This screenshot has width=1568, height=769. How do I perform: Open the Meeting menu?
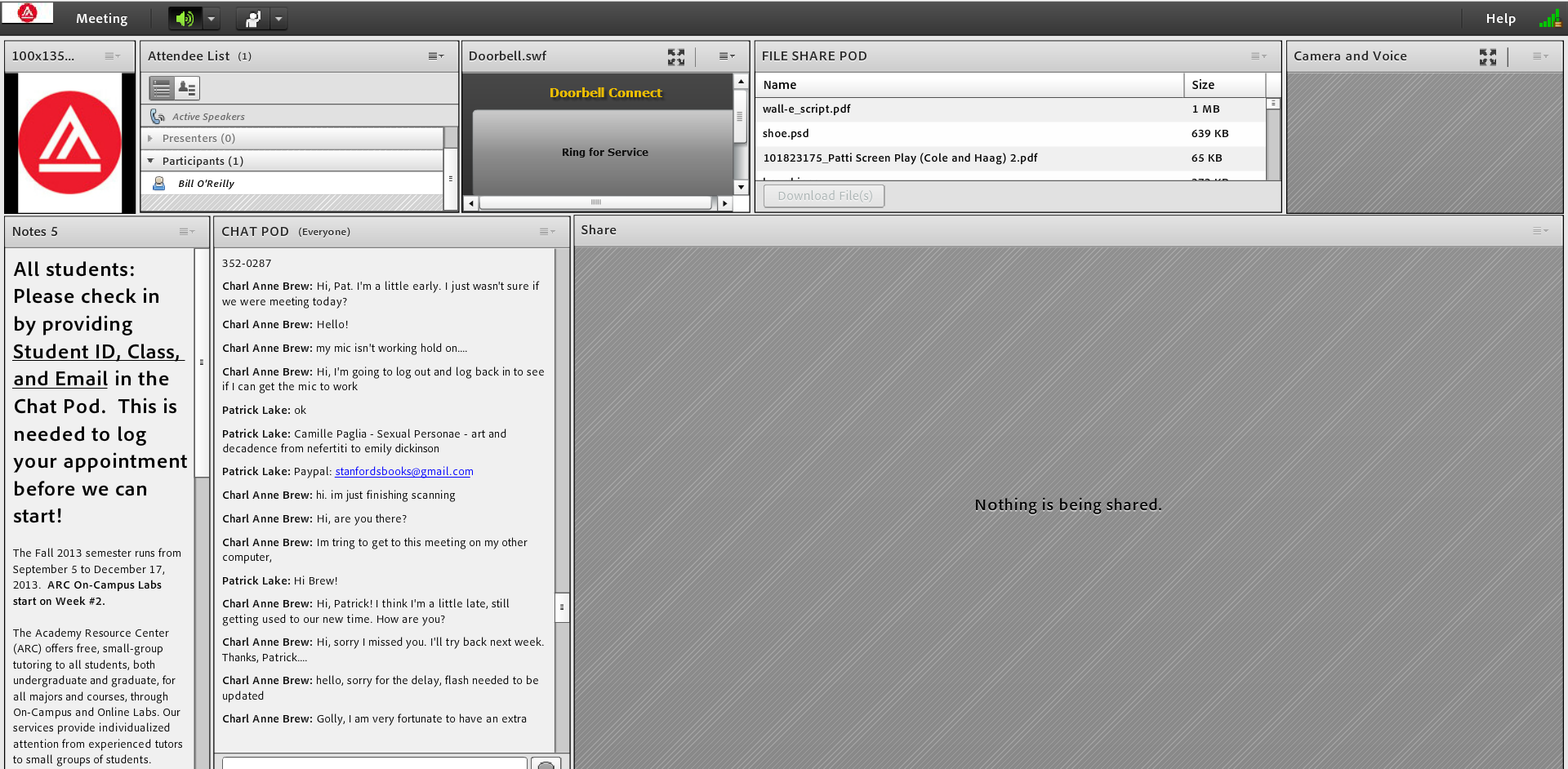click(x=101, y=19)
